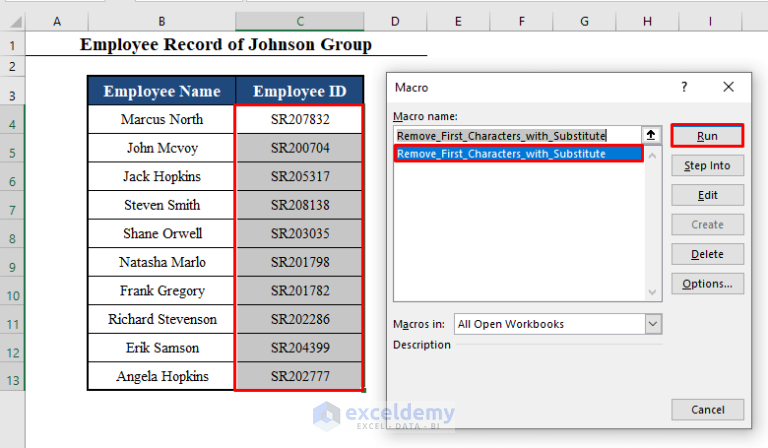Image resolution: width=768 pixels, height=448 pixels.
Task: Click the Run button in Macro dialog
Action: point(707,136)
